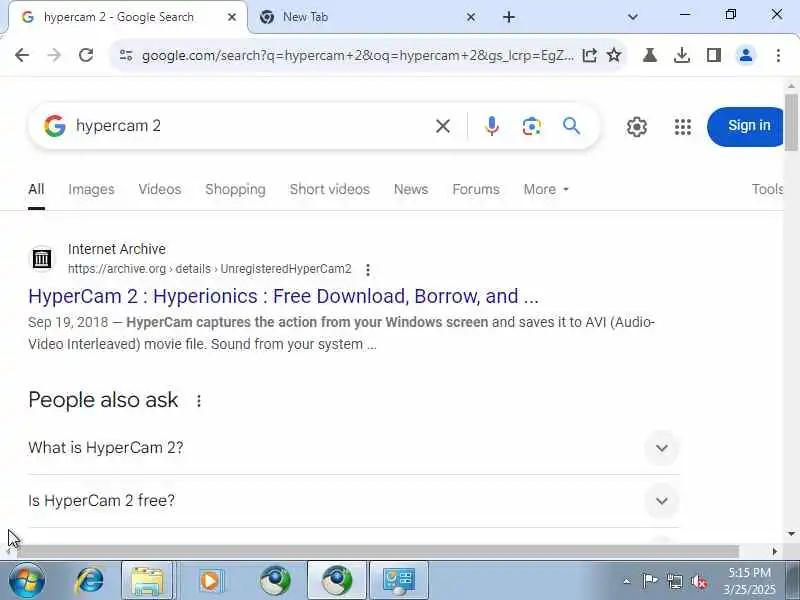Click the Internet Archive site name
This screenshot has height=600, width=800.
tap(117, 249)
